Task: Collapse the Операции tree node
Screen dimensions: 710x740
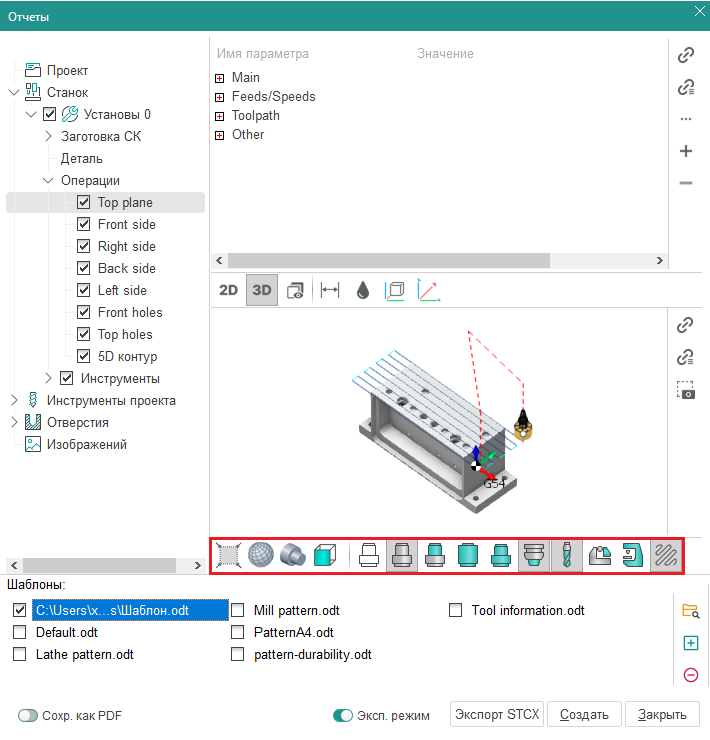Action: [49, 180]
